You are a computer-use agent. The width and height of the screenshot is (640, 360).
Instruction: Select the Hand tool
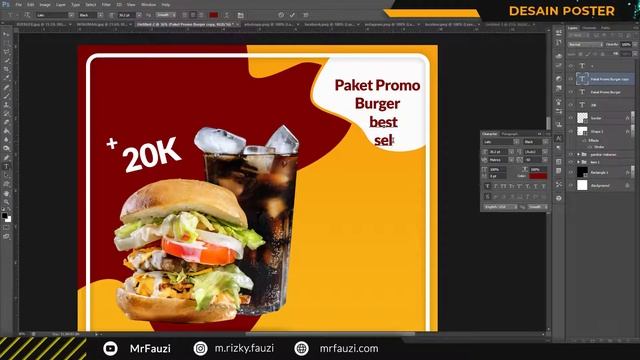click(x=7, y=193)
